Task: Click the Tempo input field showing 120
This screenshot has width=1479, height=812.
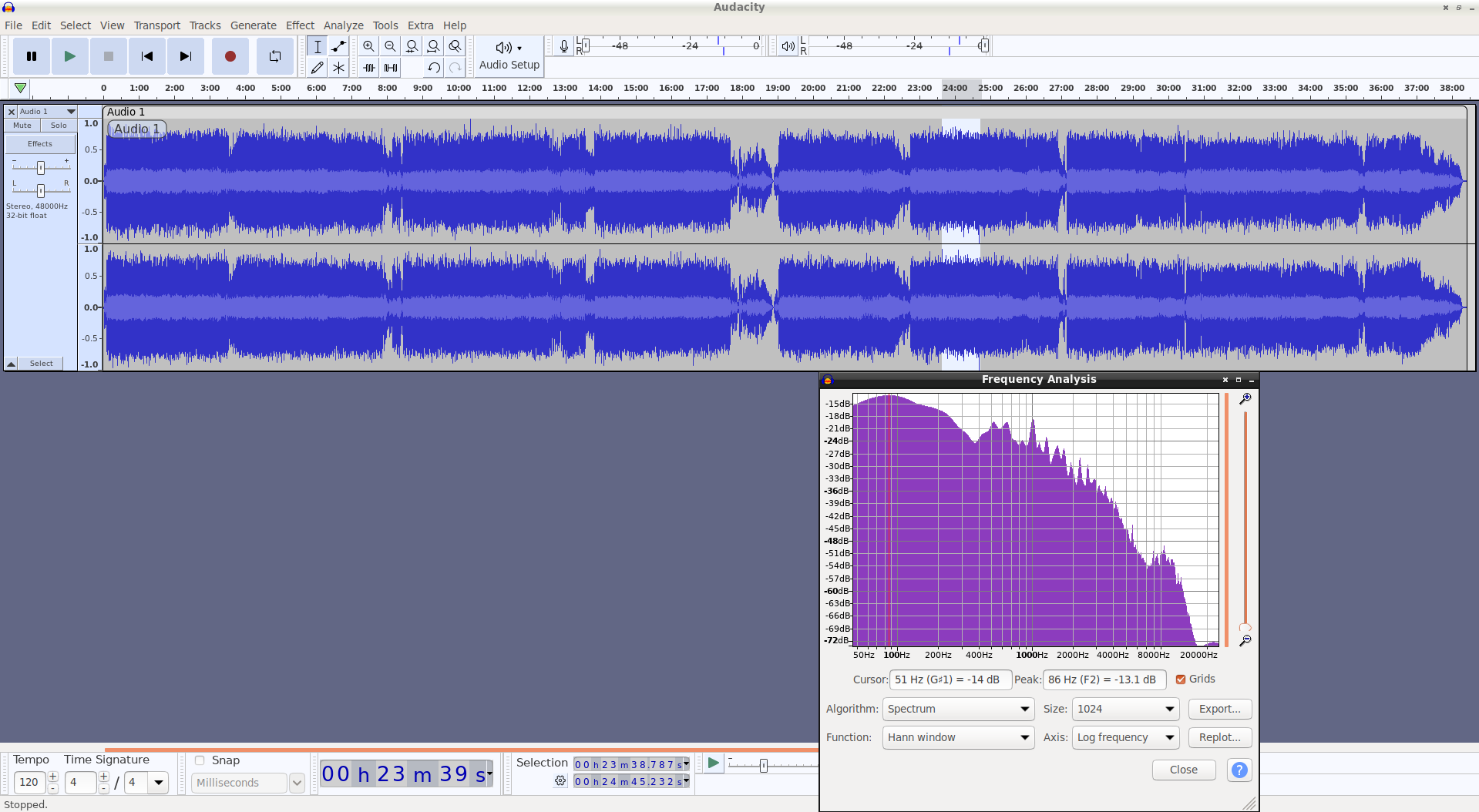Action: [x=29, y=783]
